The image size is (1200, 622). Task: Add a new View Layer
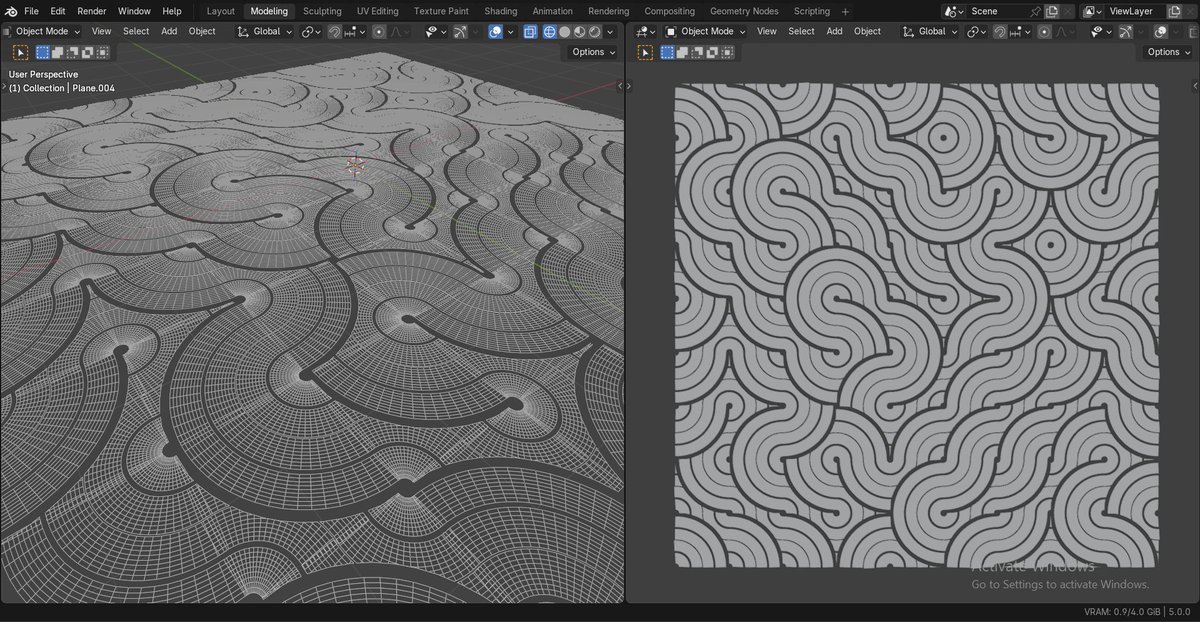[1173, 11]
